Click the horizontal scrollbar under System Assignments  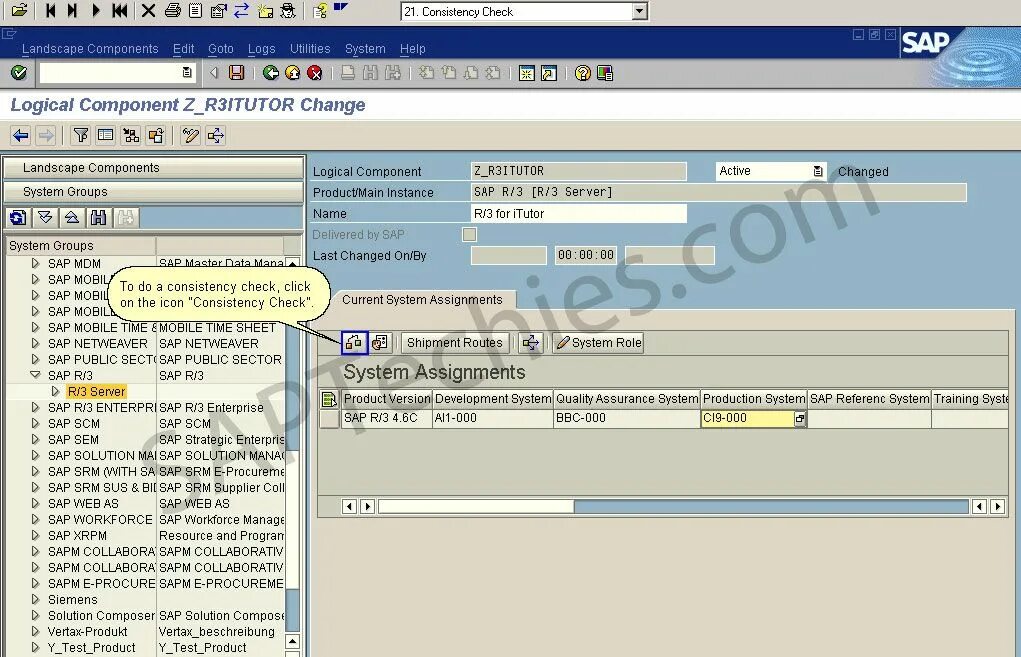click(673, 507)
